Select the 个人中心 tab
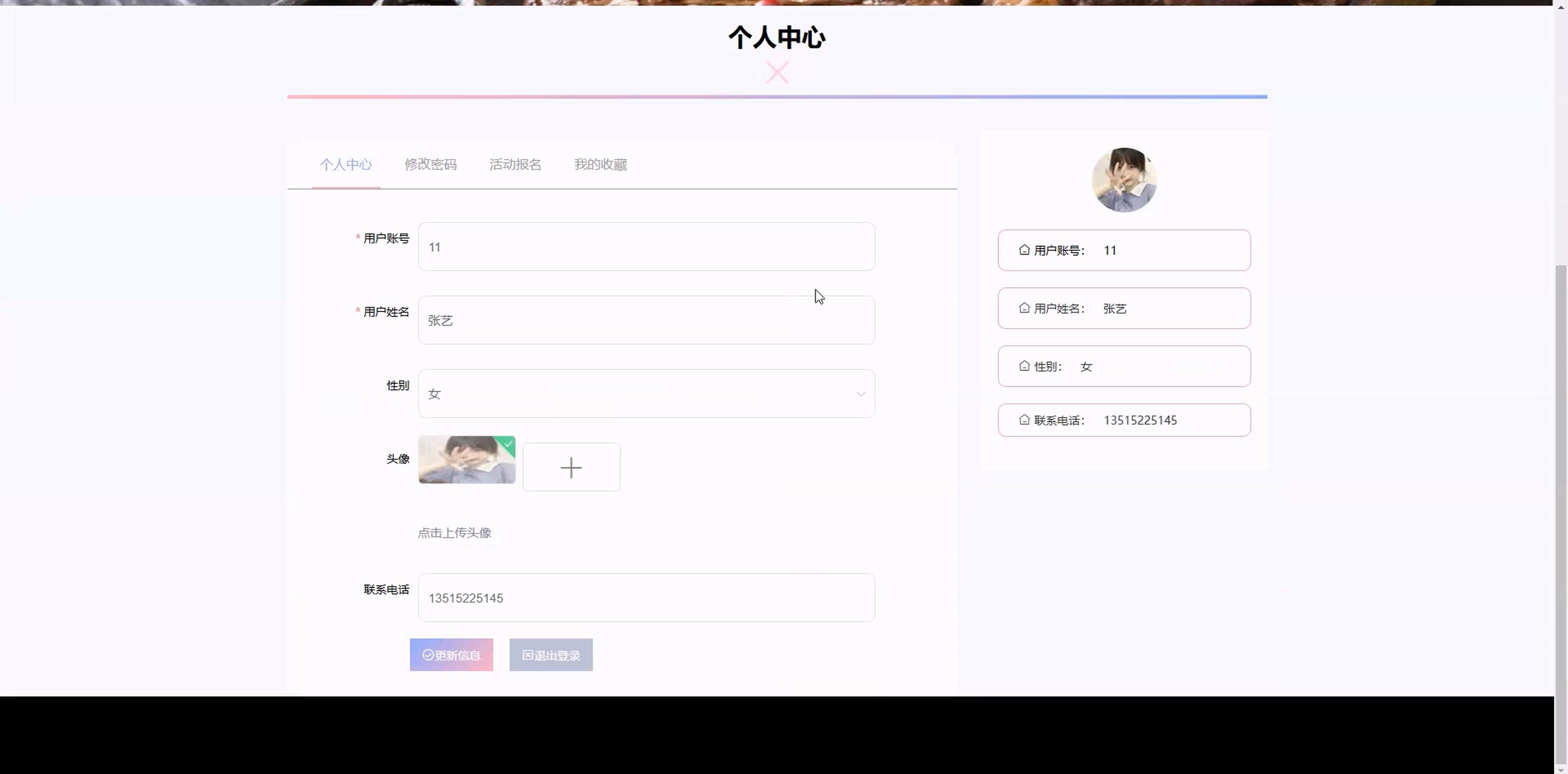This screenshot has width=1568, height=774. pos(346,165)
